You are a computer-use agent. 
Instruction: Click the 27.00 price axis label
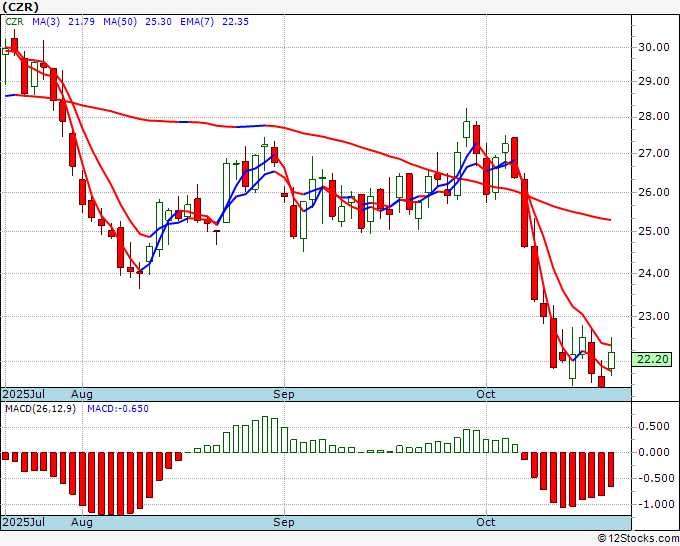tap(654, 153)
